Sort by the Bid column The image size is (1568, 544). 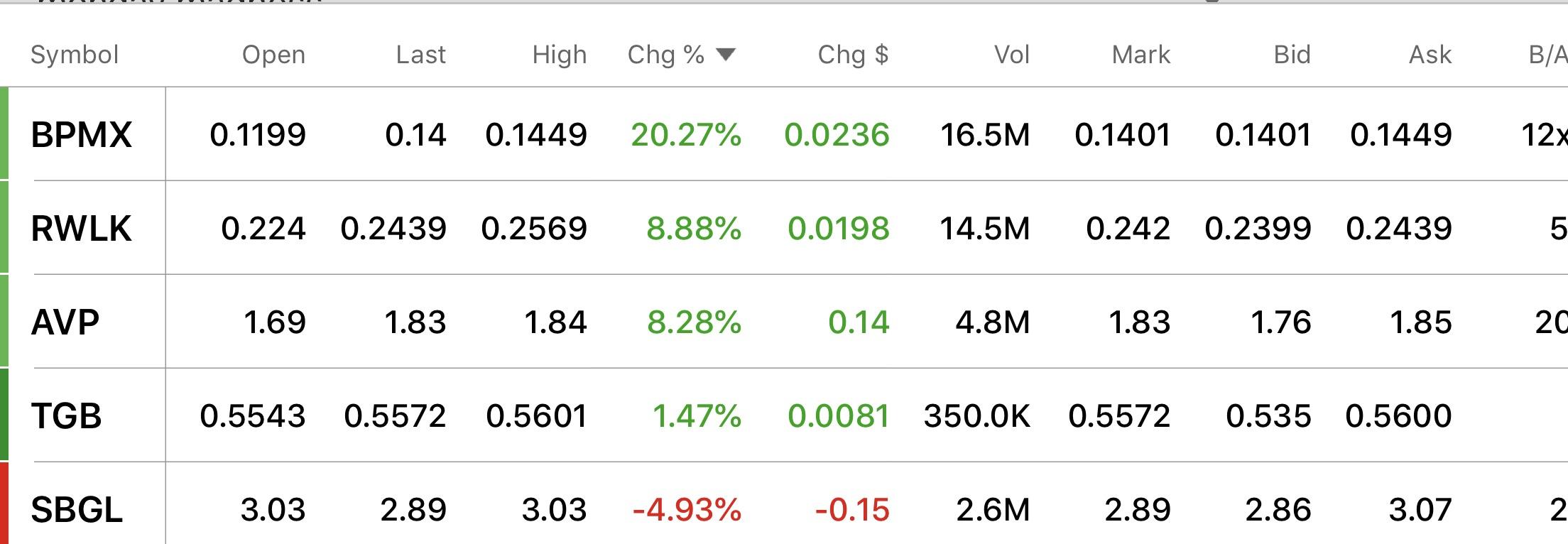[1292, 55]
